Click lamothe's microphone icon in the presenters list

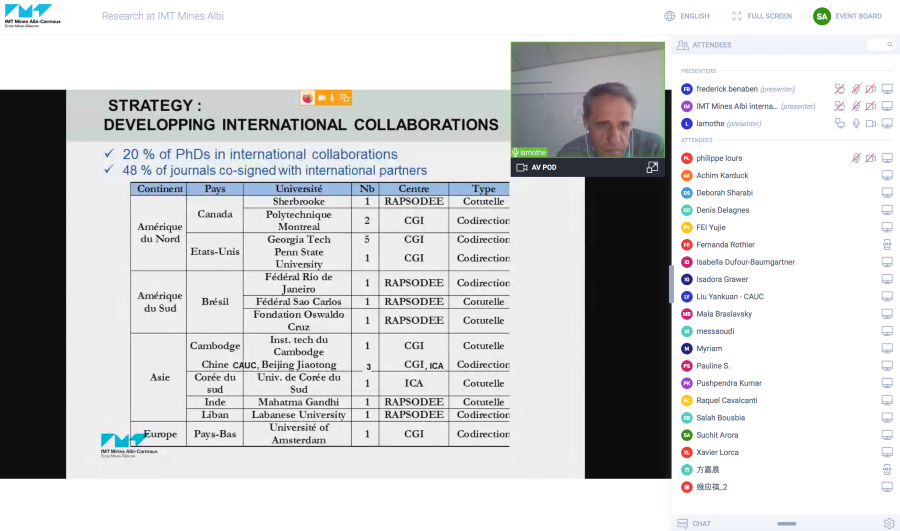856,124
